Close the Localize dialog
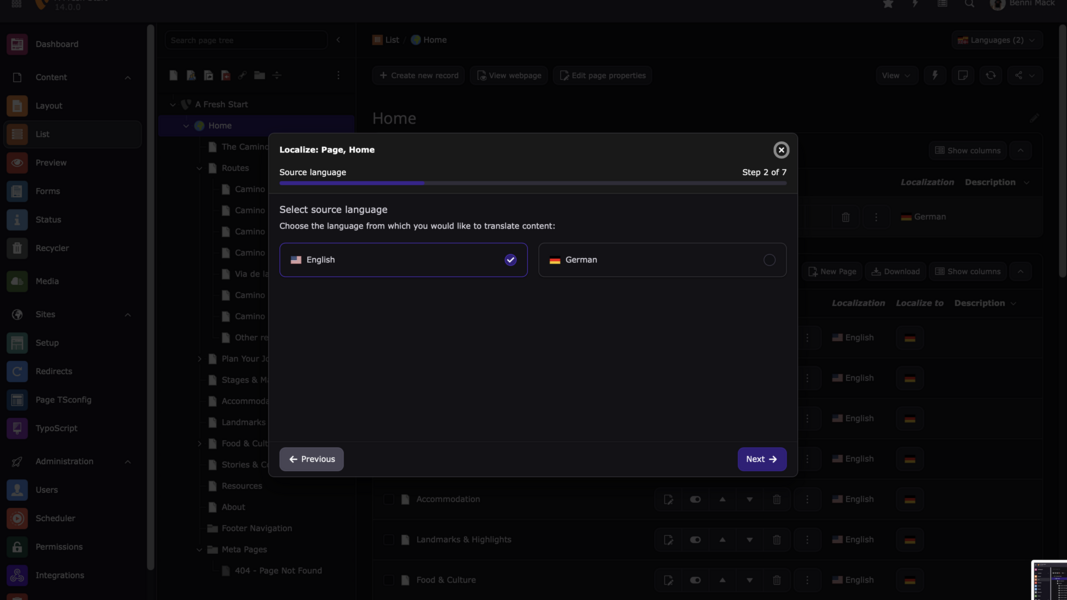The height and width of the screenshot is (600, 1067). [781, 150]
